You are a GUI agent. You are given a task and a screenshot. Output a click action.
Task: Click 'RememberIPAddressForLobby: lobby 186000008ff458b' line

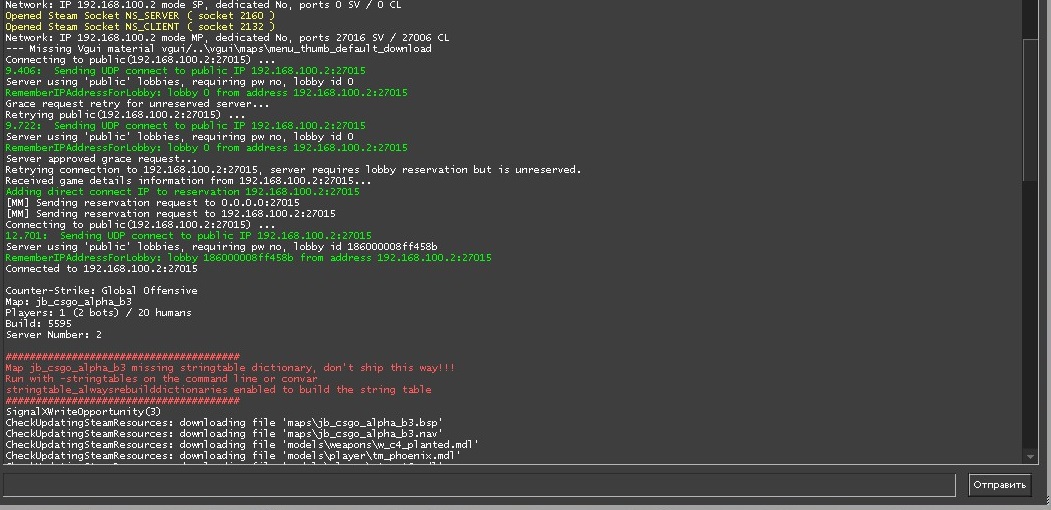(x=248, y=257)
